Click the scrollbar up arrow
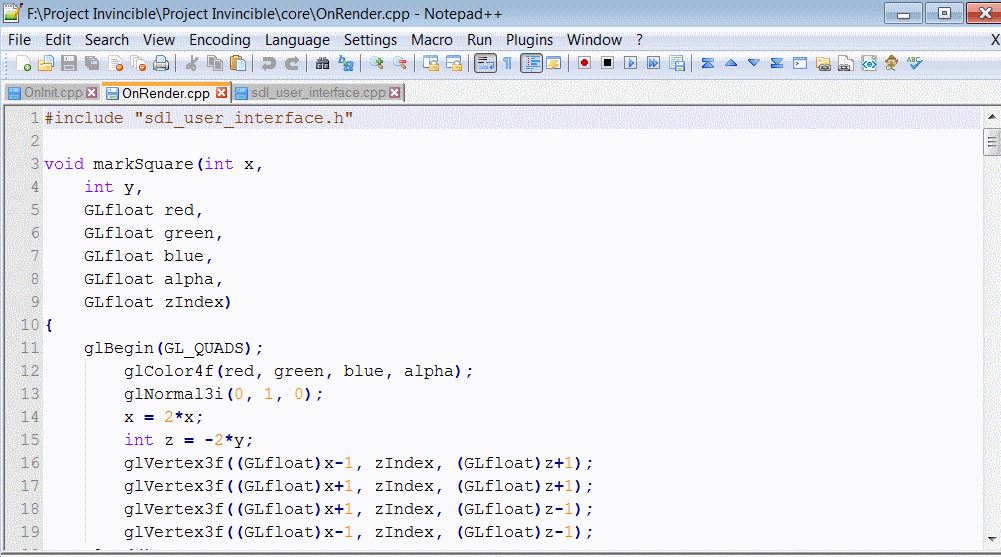 click(x=991, y=117)
